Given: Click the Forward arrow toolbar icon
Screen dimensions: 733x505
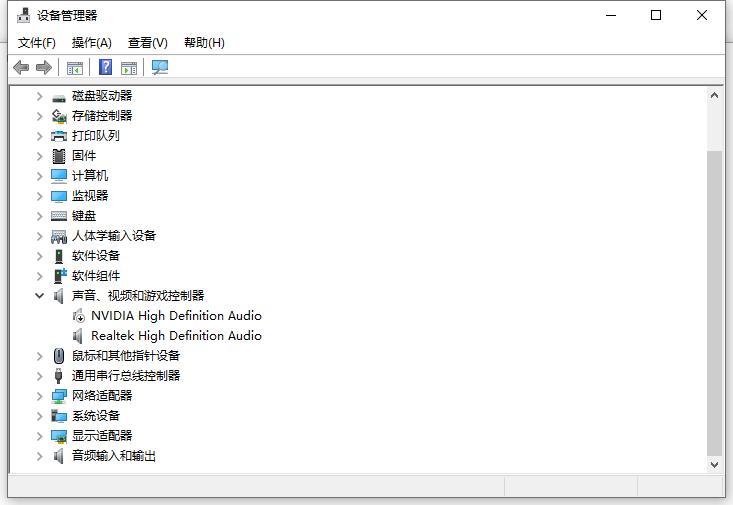Looking at the screenshot, I should tap(43, 68).
